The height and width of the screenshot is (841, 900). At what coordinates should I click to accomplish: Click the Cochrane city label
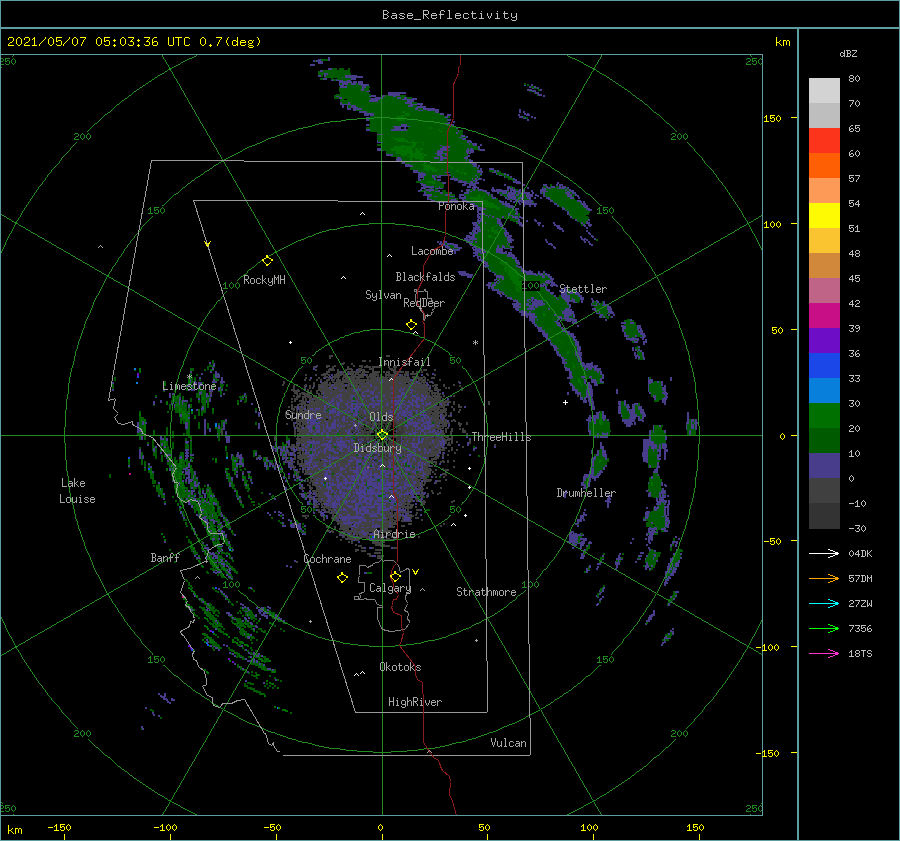(x=327, y=559)
